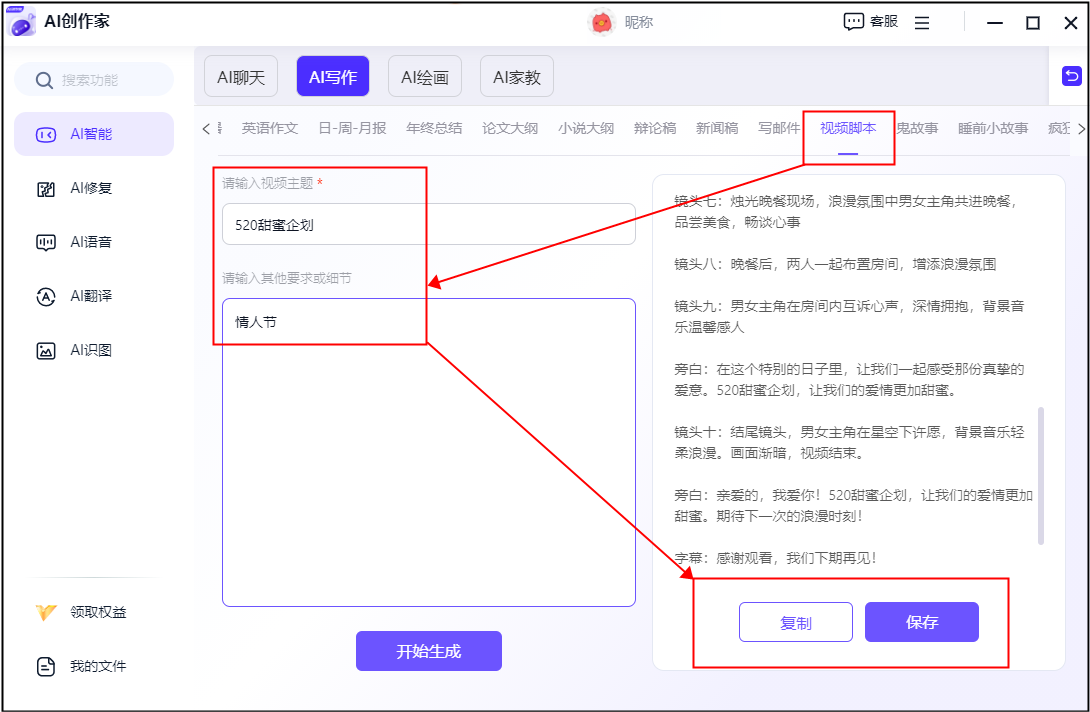Open the AI翻译 tool icon
This screenshot has width=1090, height=712.
[x=46, y=296]
